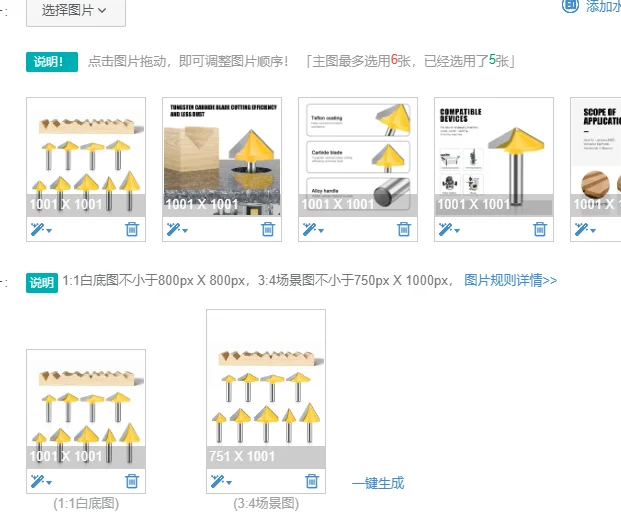Select the Compatible Devices thumbnail
This screenshot has height=521, width=621.
(494, 157)
